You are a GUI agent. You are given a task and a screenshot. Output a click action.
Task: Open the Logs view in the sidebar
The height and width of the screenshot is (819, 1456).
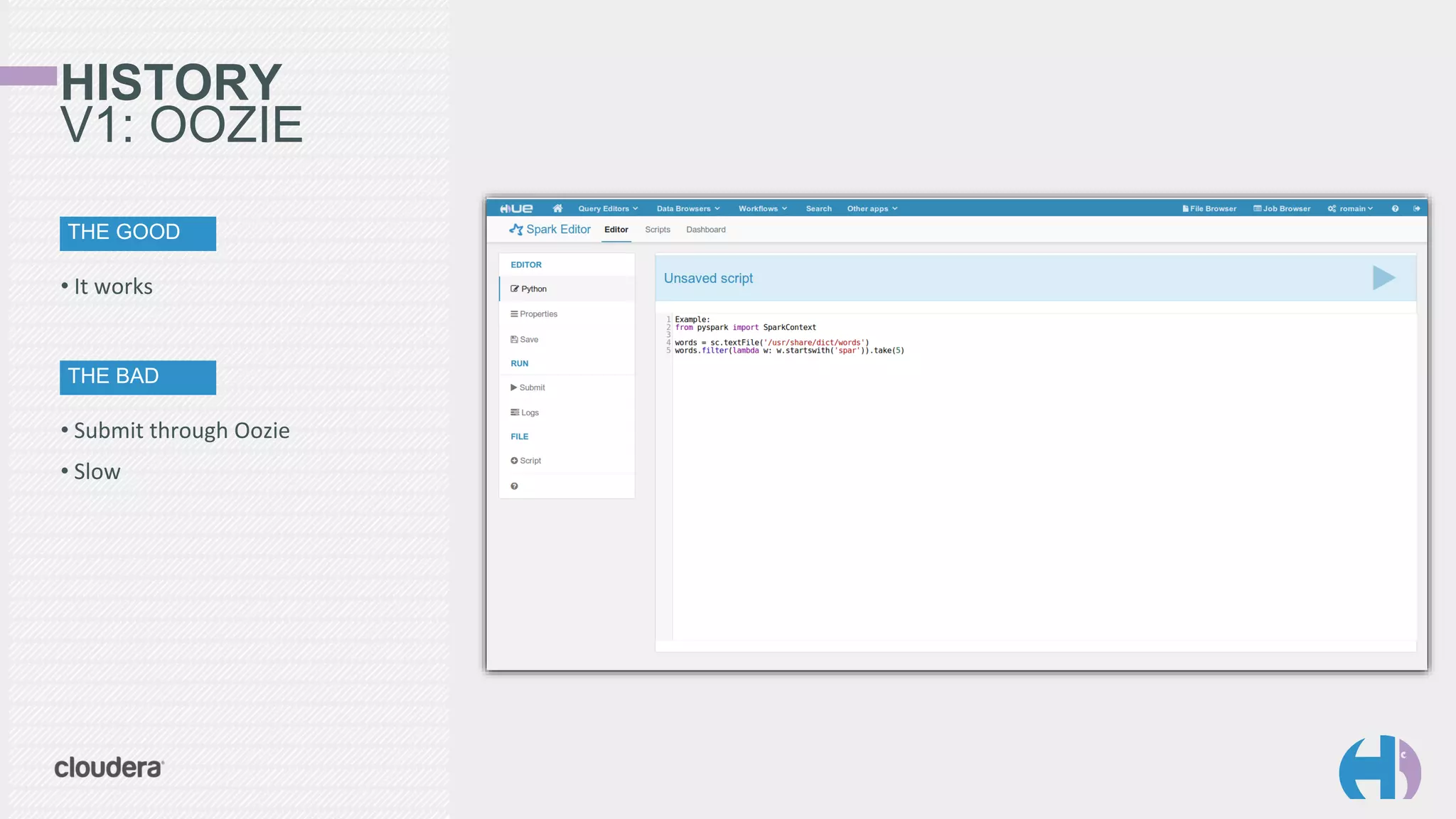tap(525, 412)
